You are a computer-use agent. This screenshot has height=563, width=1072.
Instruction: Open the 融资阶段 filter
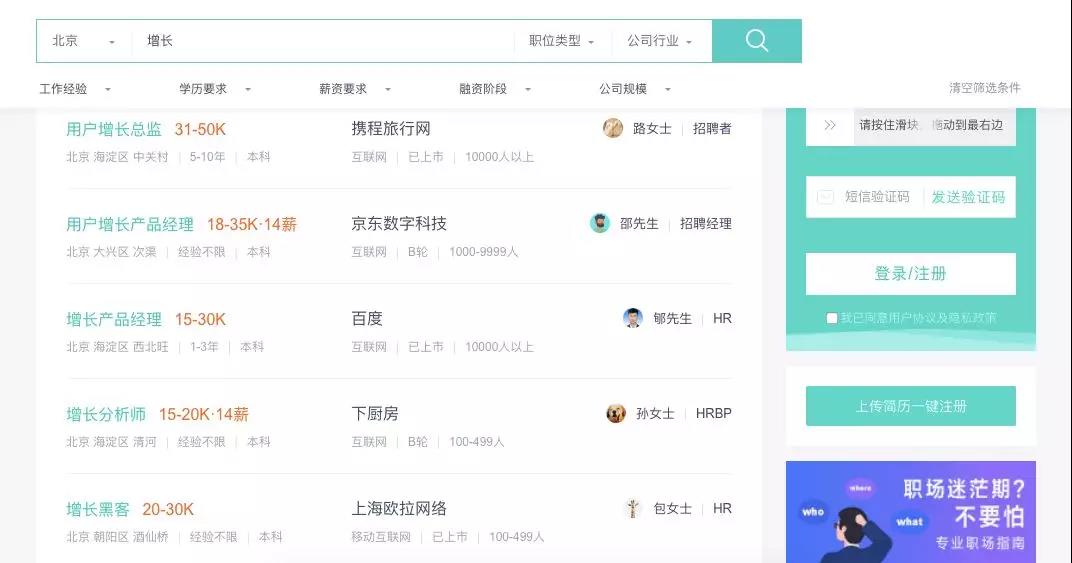495,89
